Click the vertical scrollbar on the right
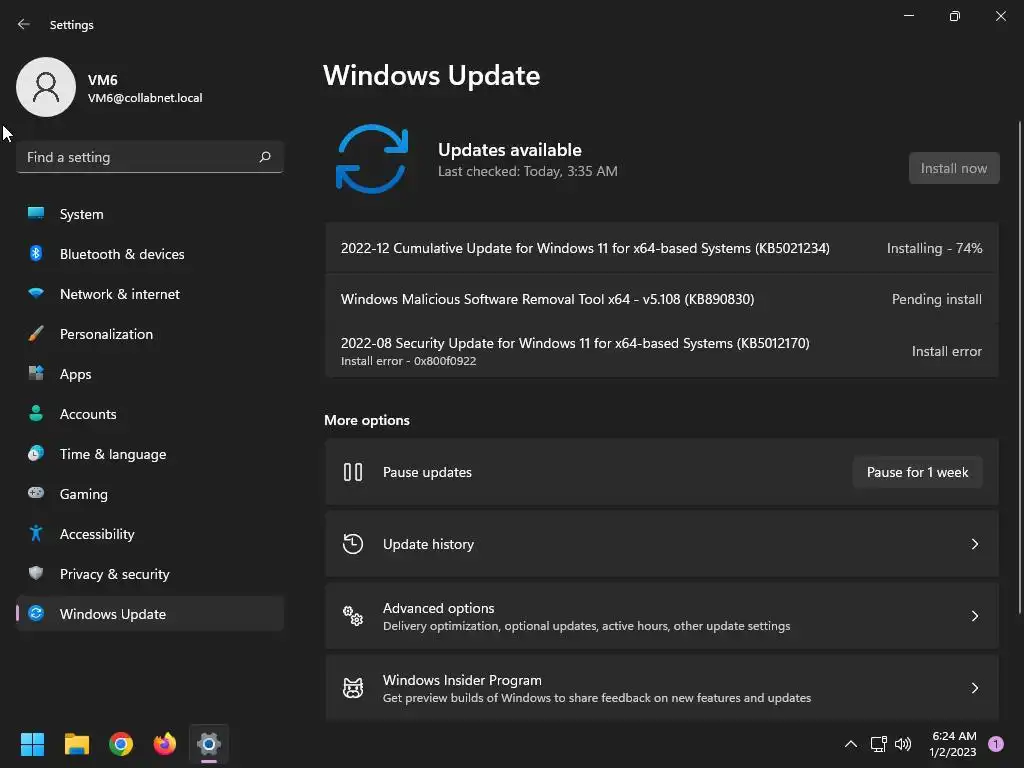 coord(1019,368)
